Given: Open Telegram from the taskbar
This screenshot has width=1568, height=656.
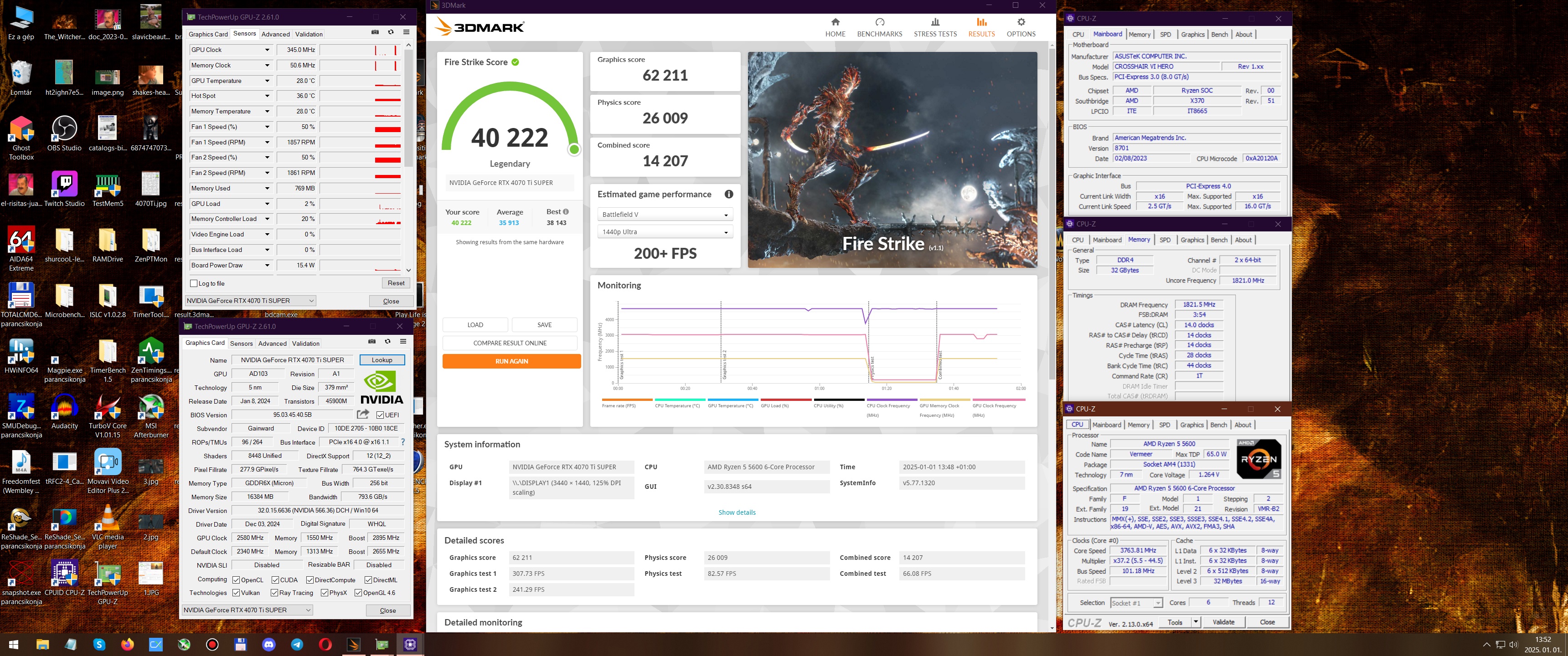Looking at the screenshot, I should point(297,644).
